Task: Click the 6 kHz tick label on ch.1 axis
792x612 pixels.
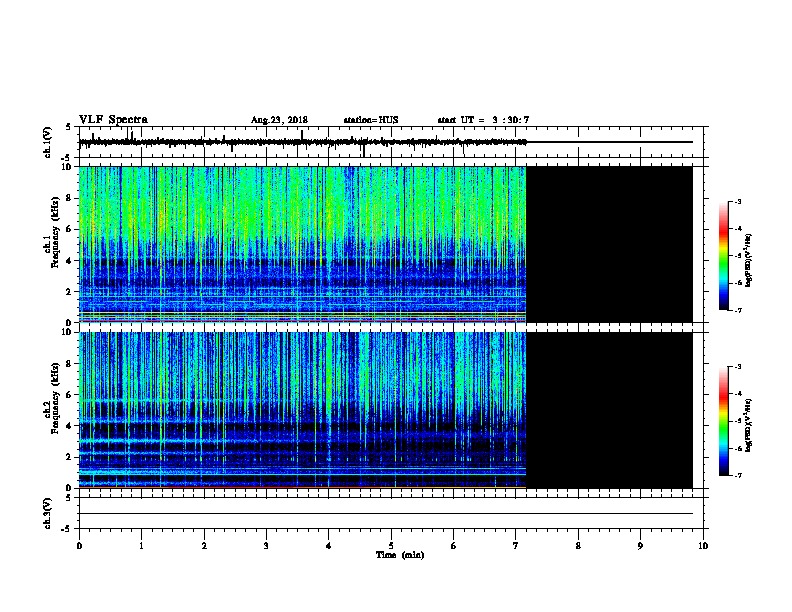Action: pos(69,229)
